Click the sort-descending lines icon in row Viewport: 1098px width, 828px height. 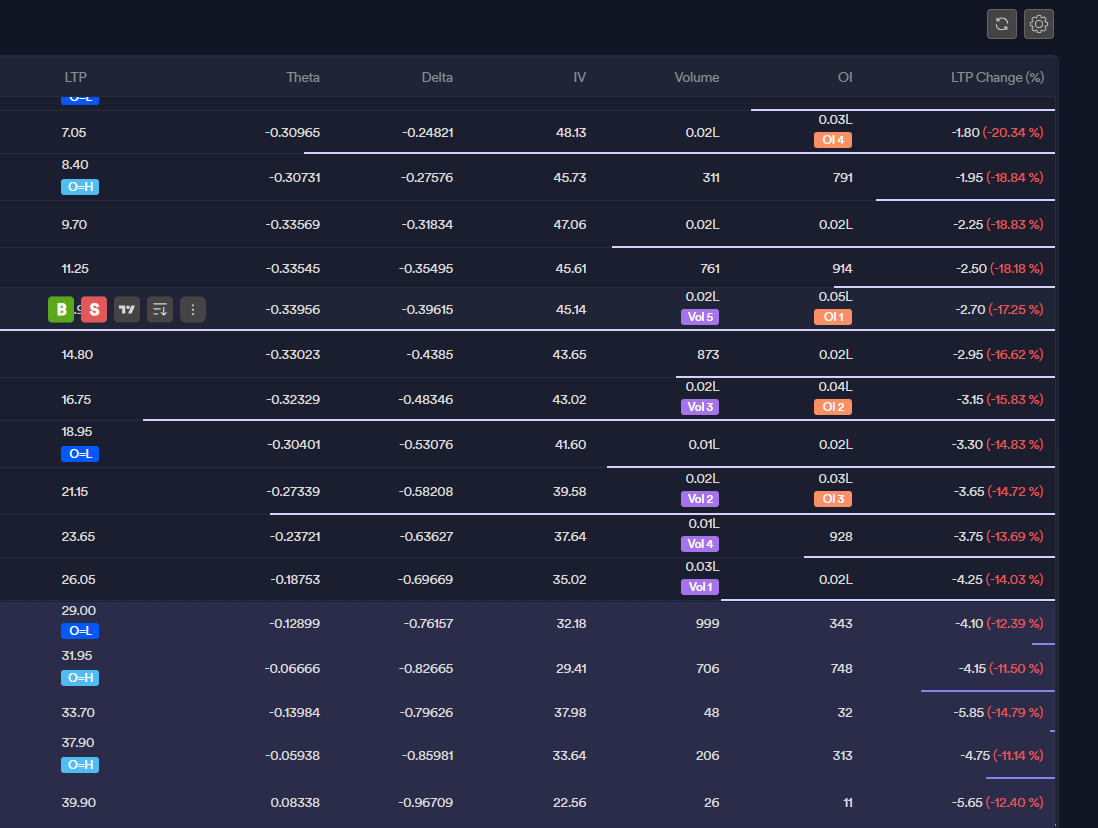click(160, 310)
